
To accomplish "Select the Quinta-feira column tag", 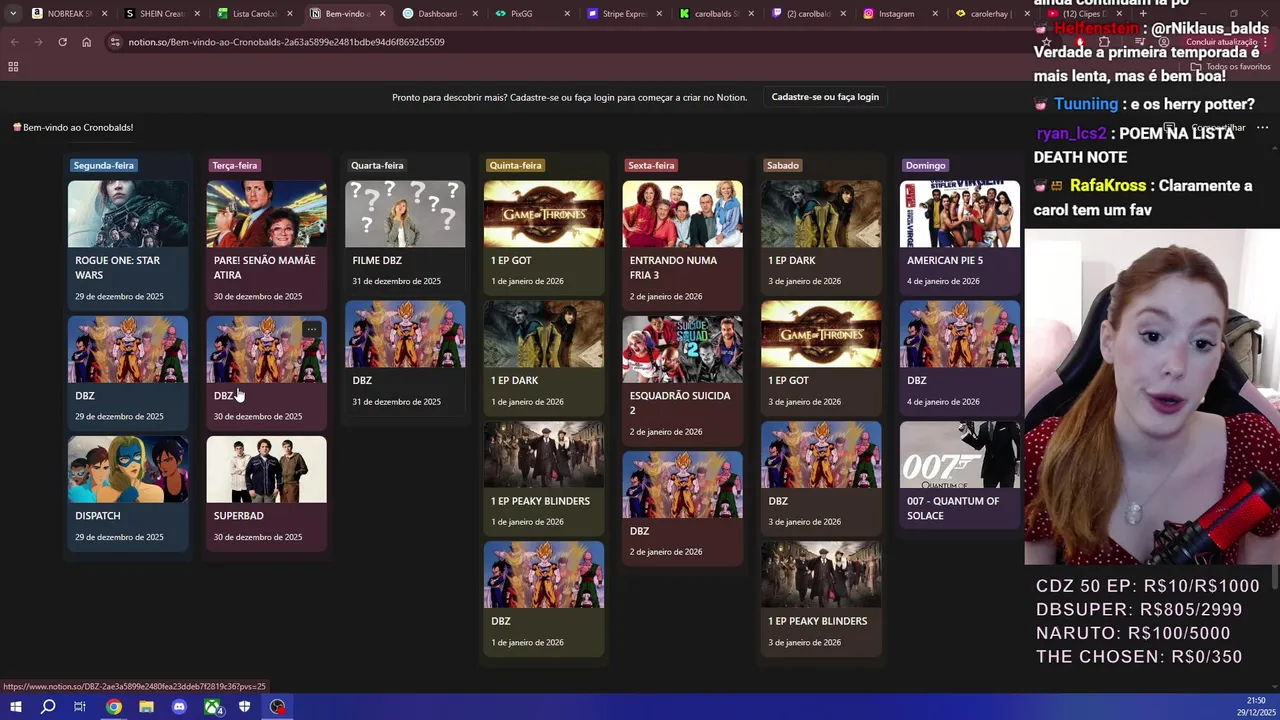I will click(515, 165).
